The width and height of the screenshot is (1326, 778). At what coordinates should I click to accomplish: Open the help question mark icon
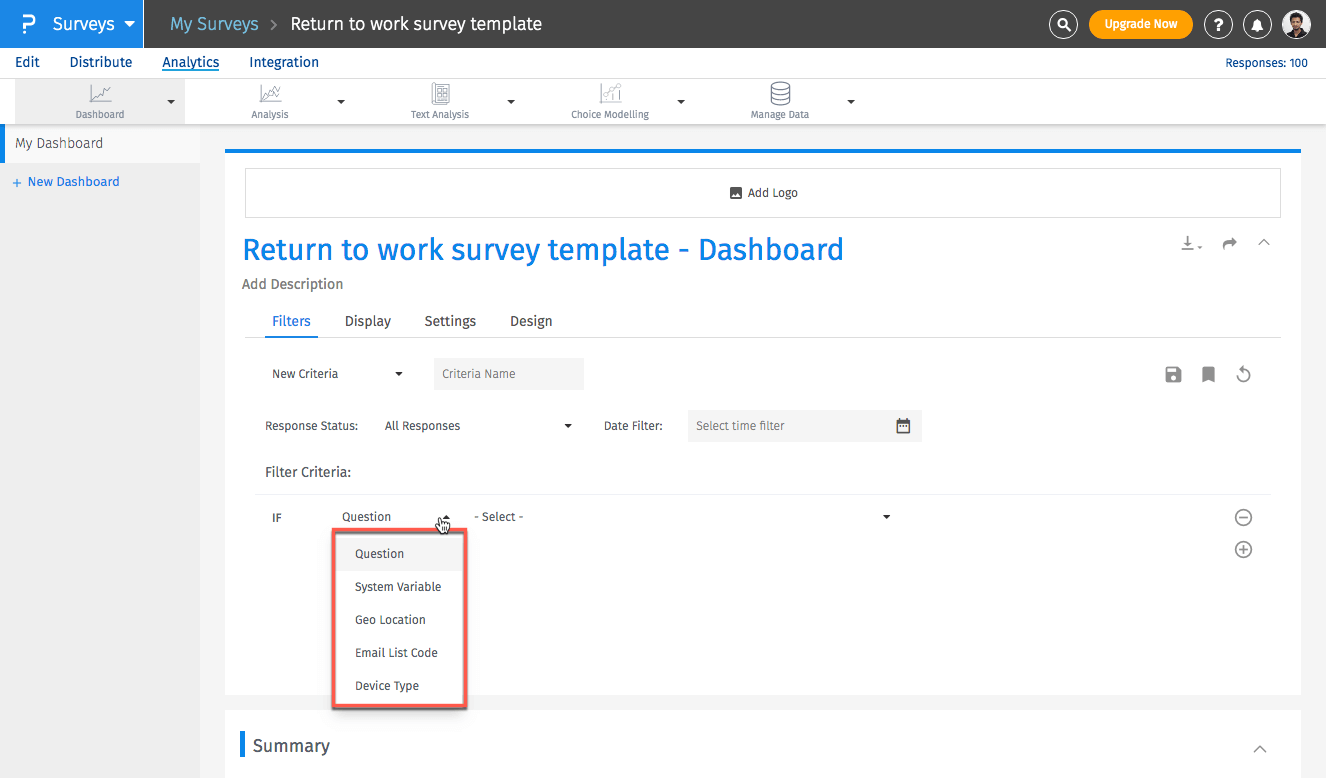(1217, 25)
